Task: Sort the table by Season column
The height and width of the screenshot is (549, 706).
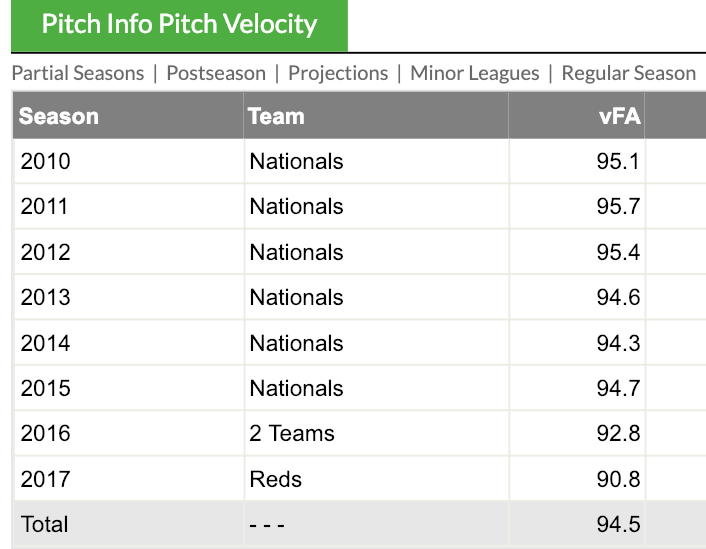Action: [x=59, y=116]
